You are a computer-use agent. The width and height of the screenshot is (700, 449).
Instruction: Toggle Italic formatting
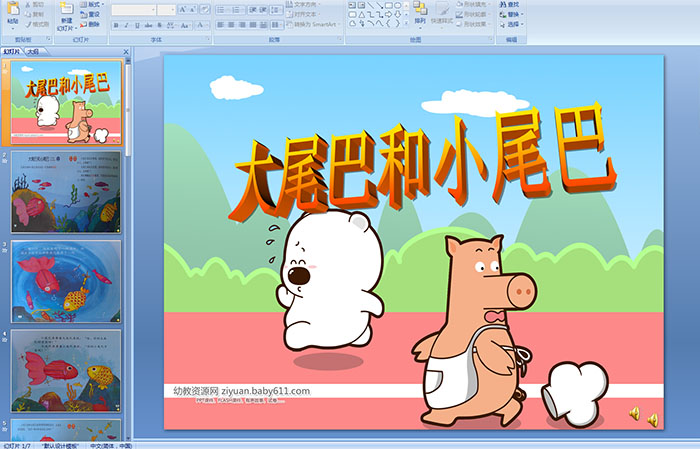pos(126,25)
